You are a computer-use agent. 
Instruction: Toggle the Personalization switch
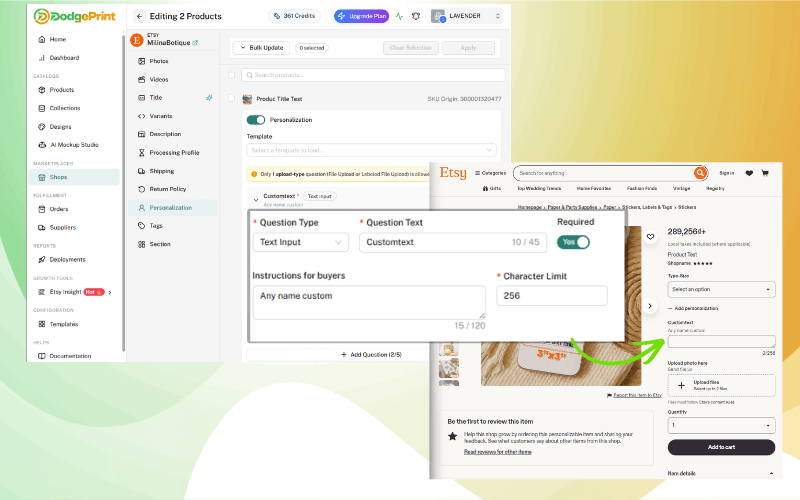(256, 120)
